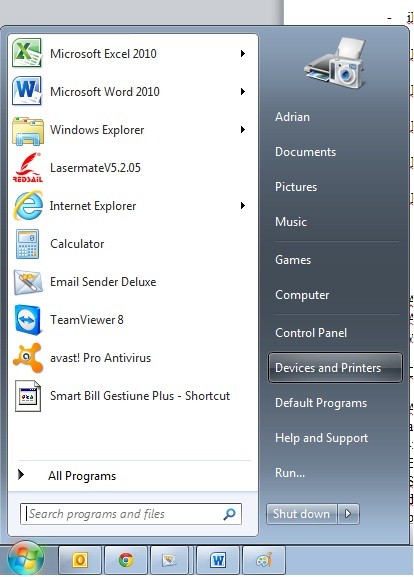Click the magnifier icon in the search box

(229, 514)
